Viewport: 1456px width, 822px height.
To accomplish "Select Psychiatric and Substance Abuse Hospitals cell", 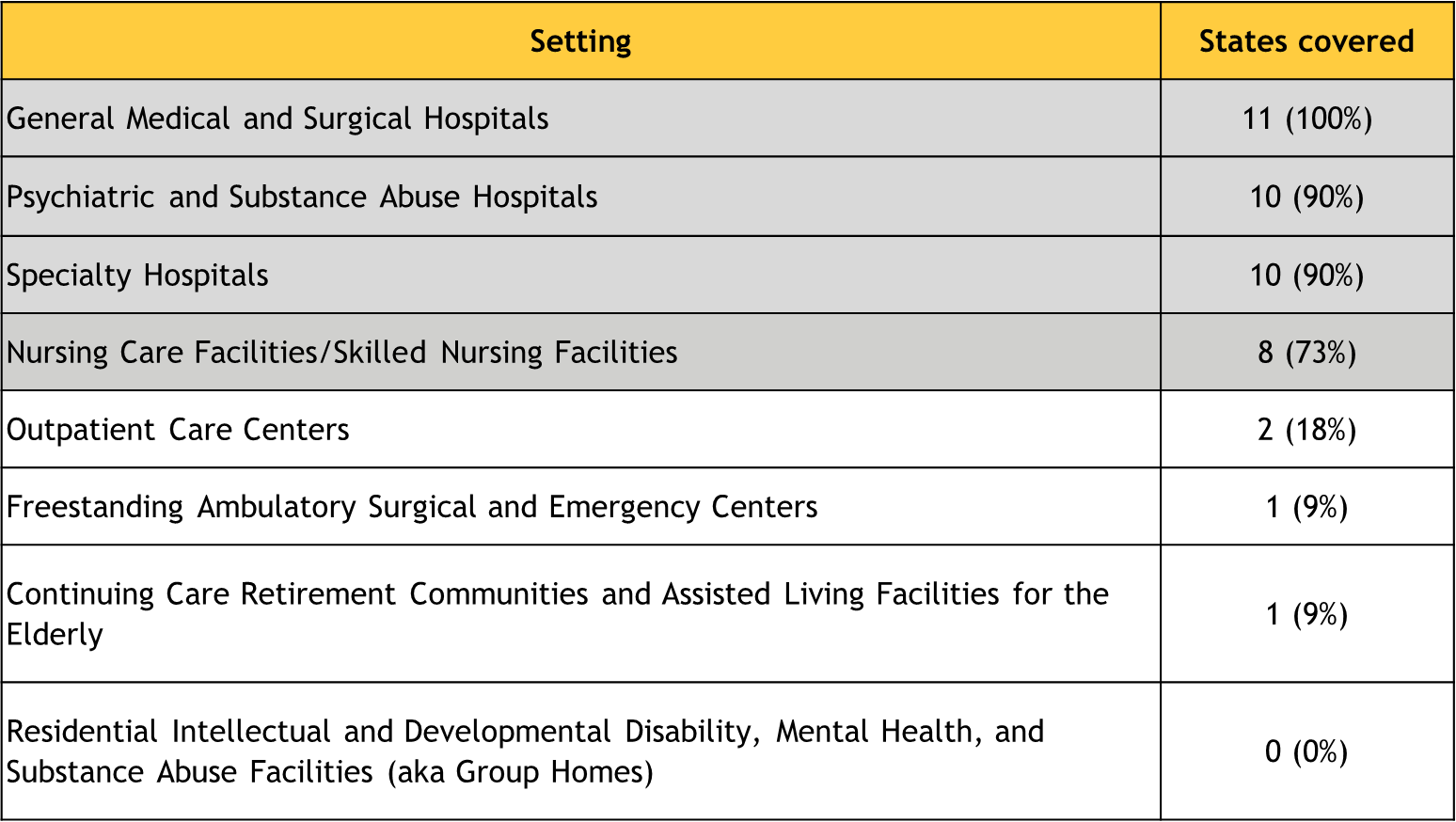I will coord(580,197).
